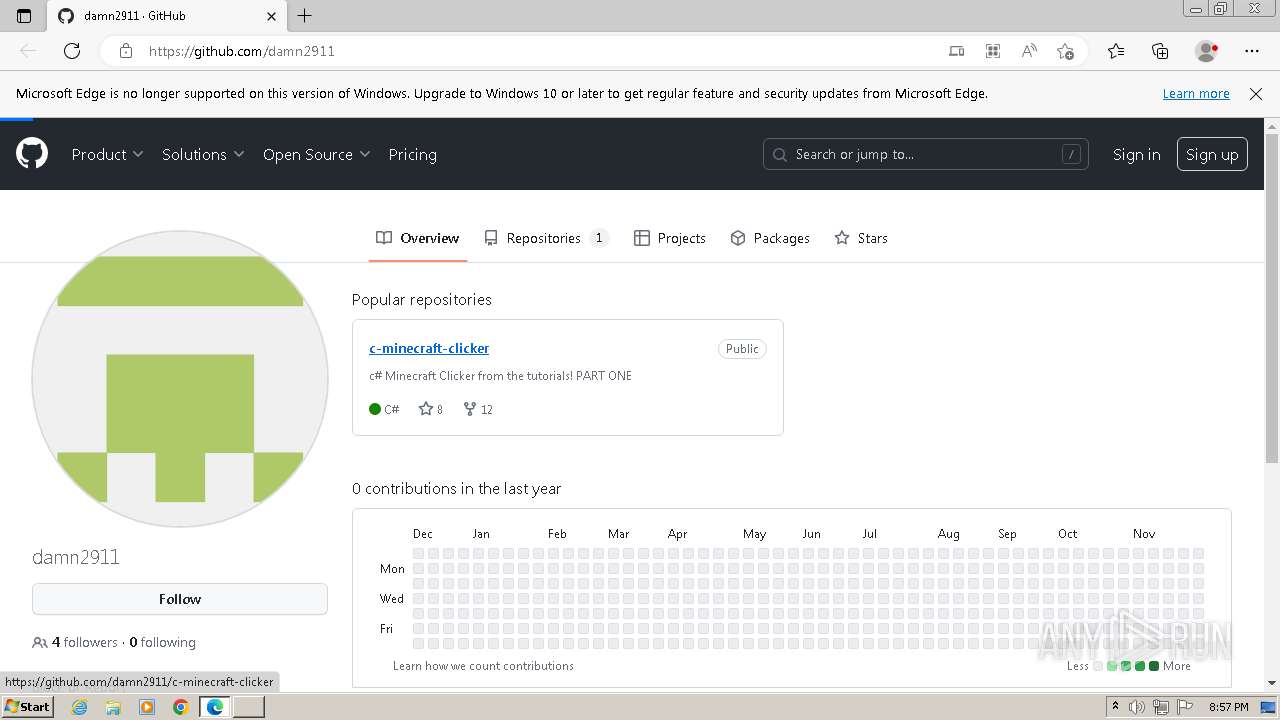The width and height of the screenshot is (1280, 720).
Task: Click the lightest green contribution legend square
Action: [1112, 666]
